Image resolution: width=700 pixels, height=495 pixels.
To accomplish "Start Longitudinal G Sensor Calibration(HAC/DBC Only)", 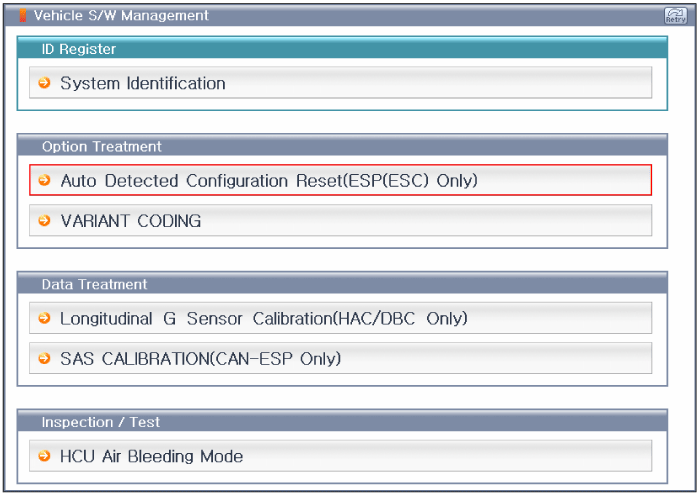I will (341, 318).
